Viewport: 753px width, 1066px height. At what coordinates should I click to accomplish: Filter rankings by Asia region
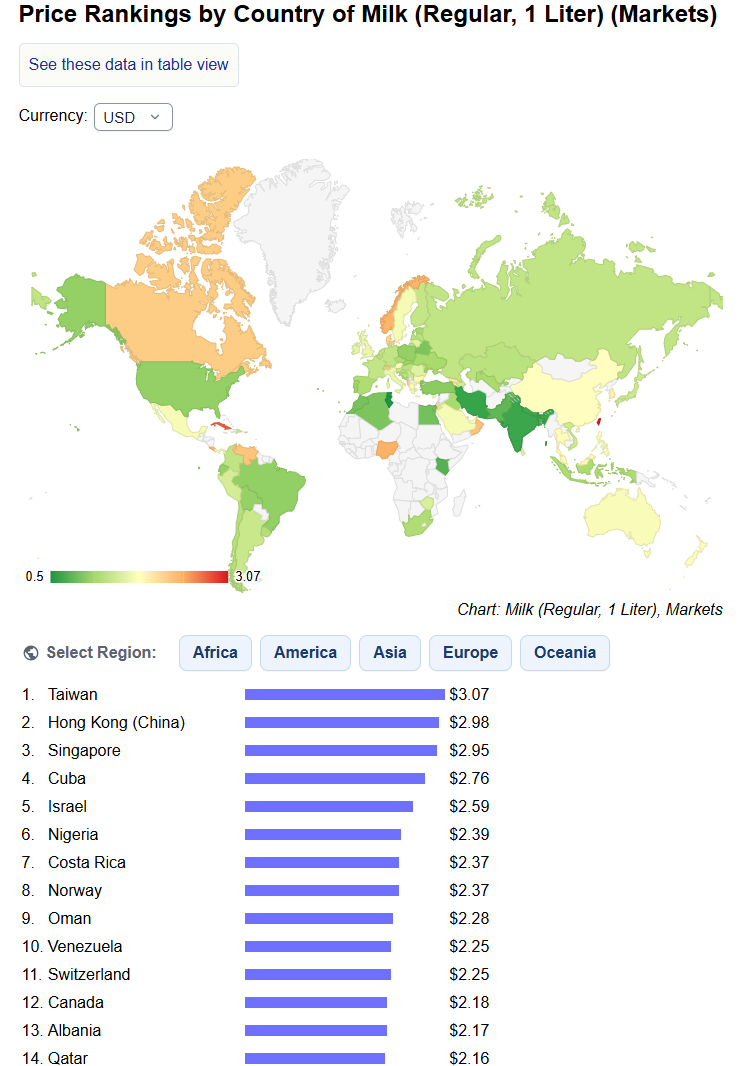[x=390, y=653]
